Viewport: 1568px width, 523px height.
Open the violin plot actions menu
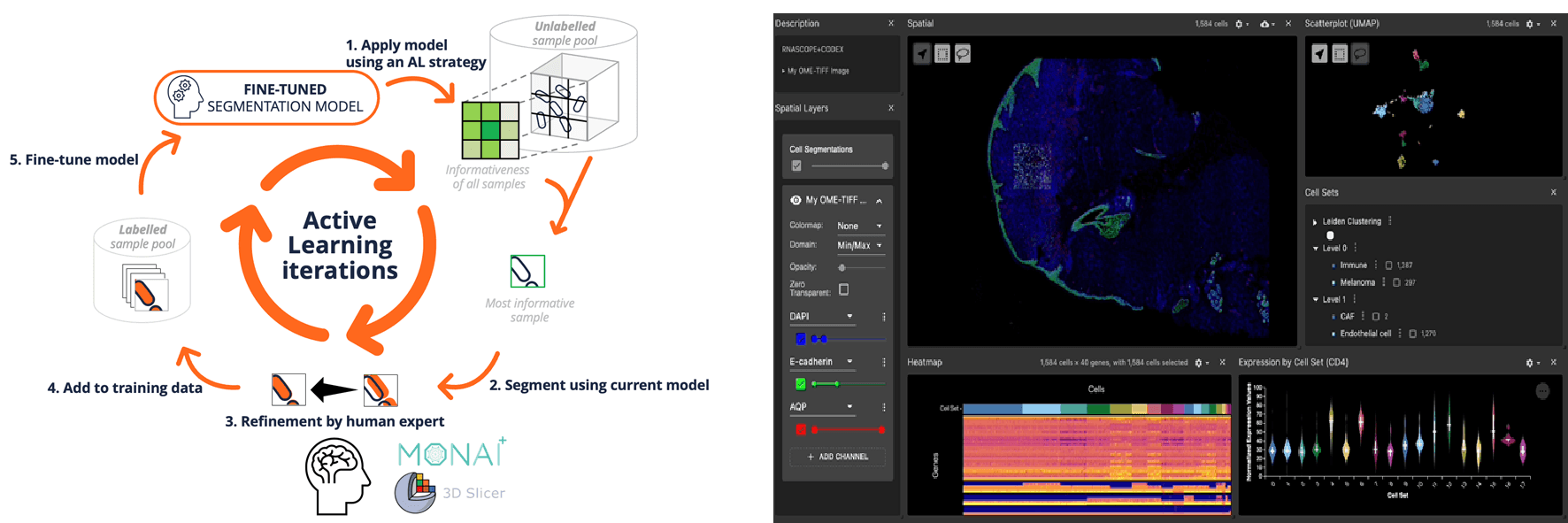[x=1542, y=391]
